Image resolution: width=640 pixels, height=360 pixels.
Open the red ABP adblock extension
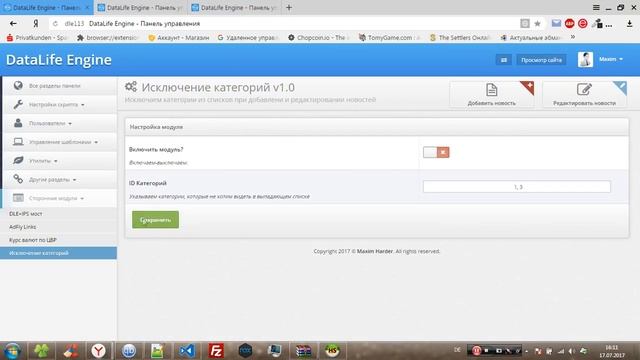click(569, 23)
